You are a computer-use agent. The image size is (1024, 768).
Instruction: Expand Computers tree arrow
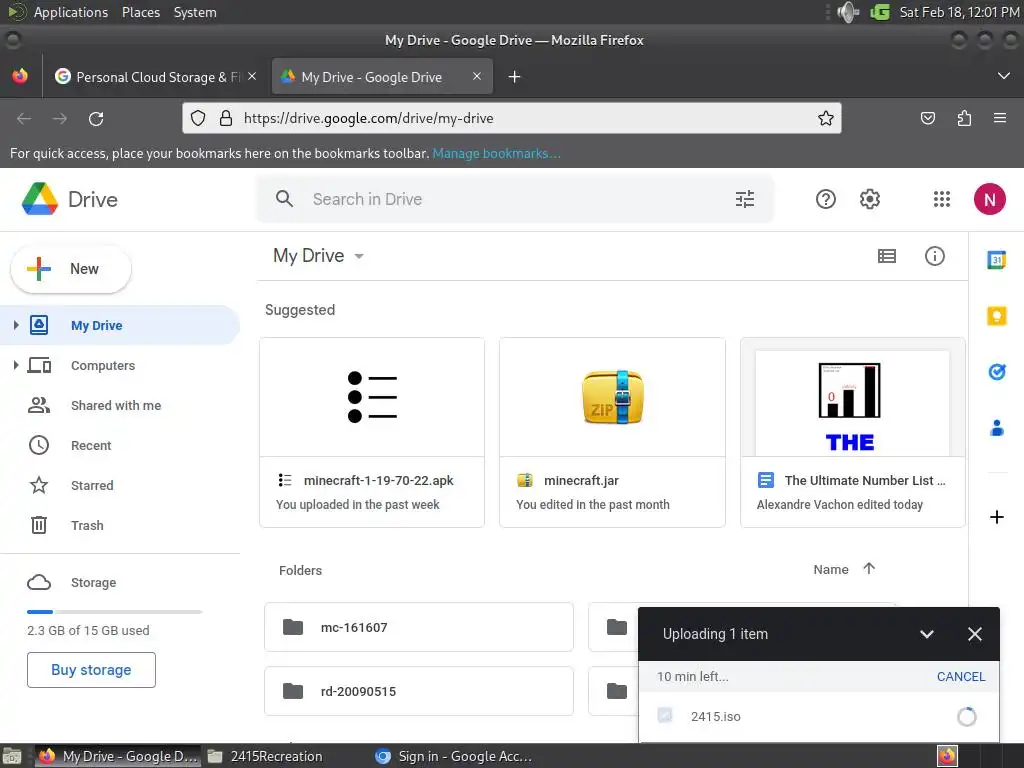click(x=16, y=365)
